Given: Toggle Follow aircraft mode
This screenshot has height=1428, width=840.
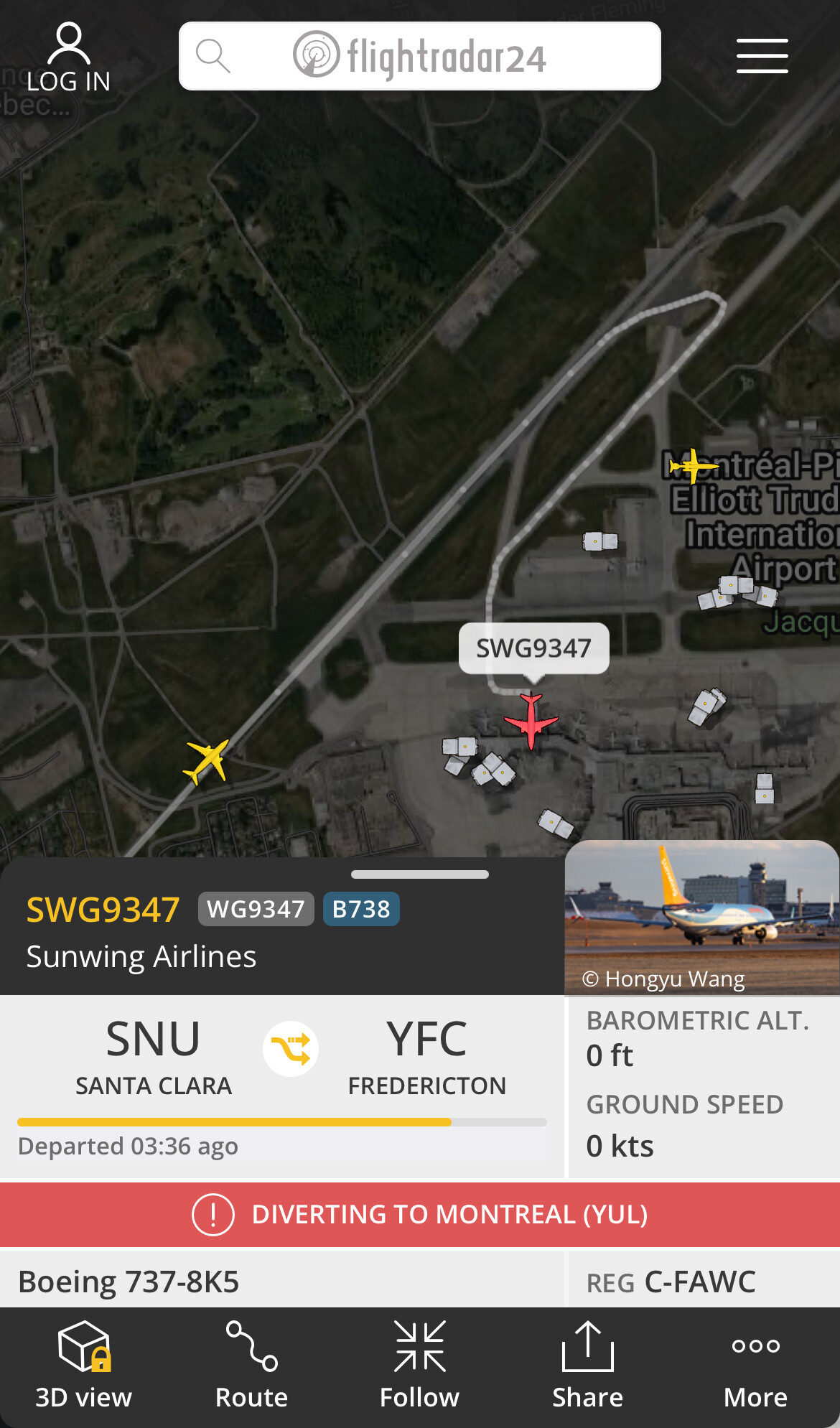Looking at the screenshot, I should tap(420, 1366).
